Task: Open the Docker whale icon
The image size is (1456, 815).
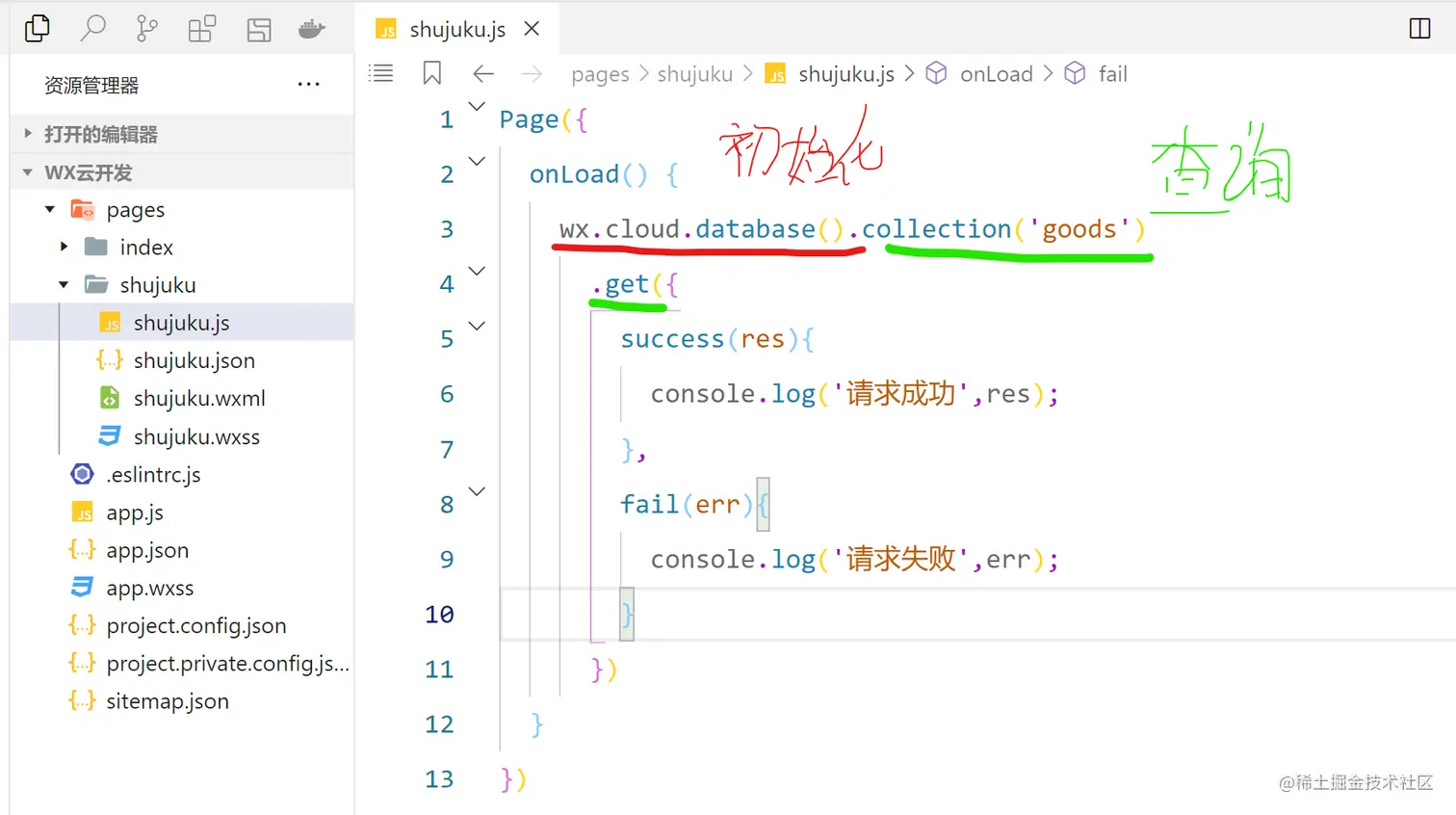Action: (x=312, y=29)
